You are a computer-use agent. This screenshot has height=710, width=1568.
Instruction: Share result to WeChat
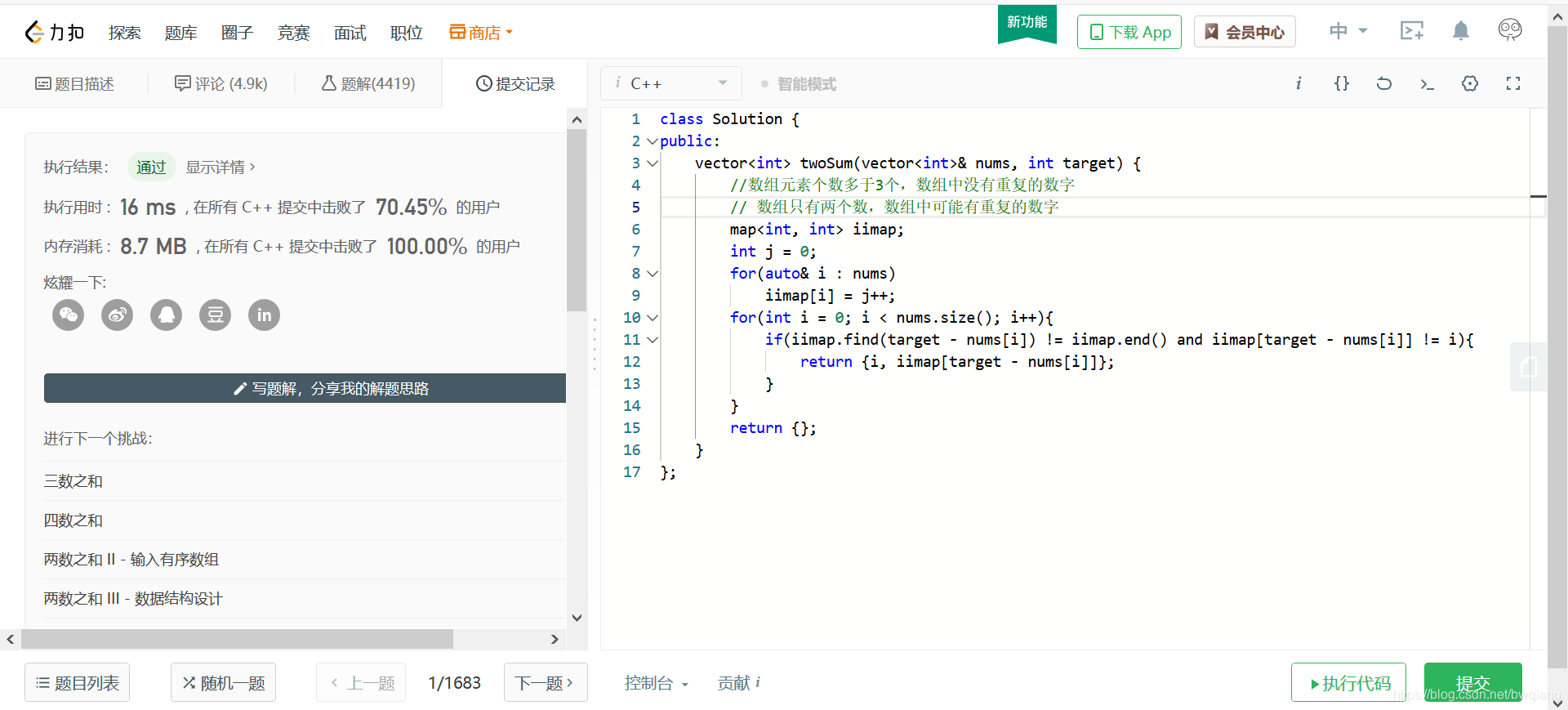[x=69, y=315]
